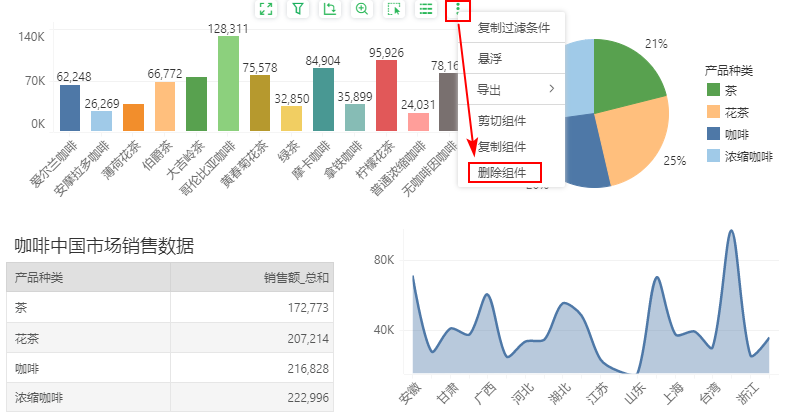Click the value 172,773 in the table

[x=308, y=308]
